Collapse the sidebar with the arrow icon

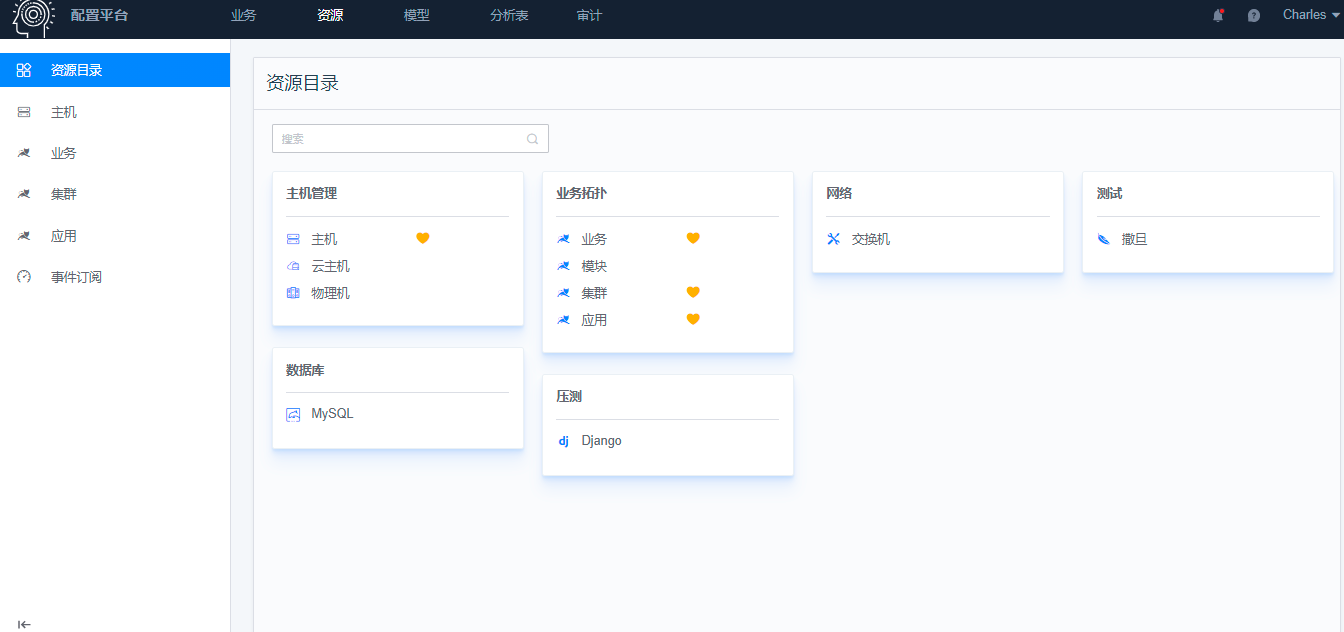(x=24, y=624)
